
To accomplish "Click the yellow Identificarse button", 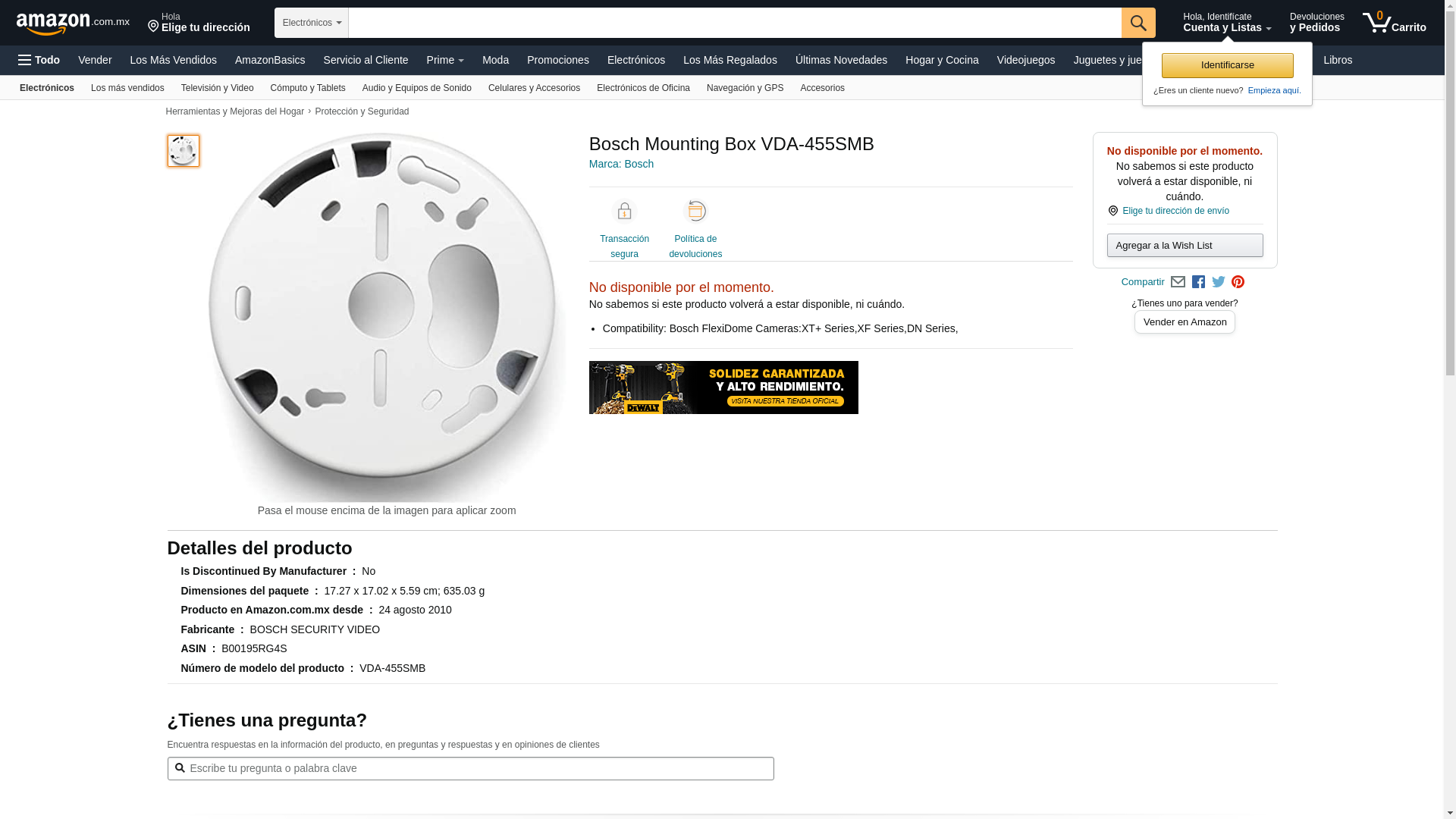I will click(x=1227, y=65).
